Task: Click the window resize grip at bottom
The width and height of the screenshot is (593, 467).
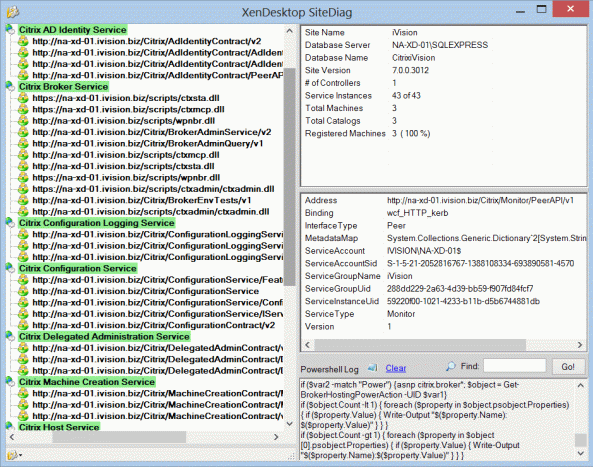Action: pyautogui.click(x=292, y=456)
